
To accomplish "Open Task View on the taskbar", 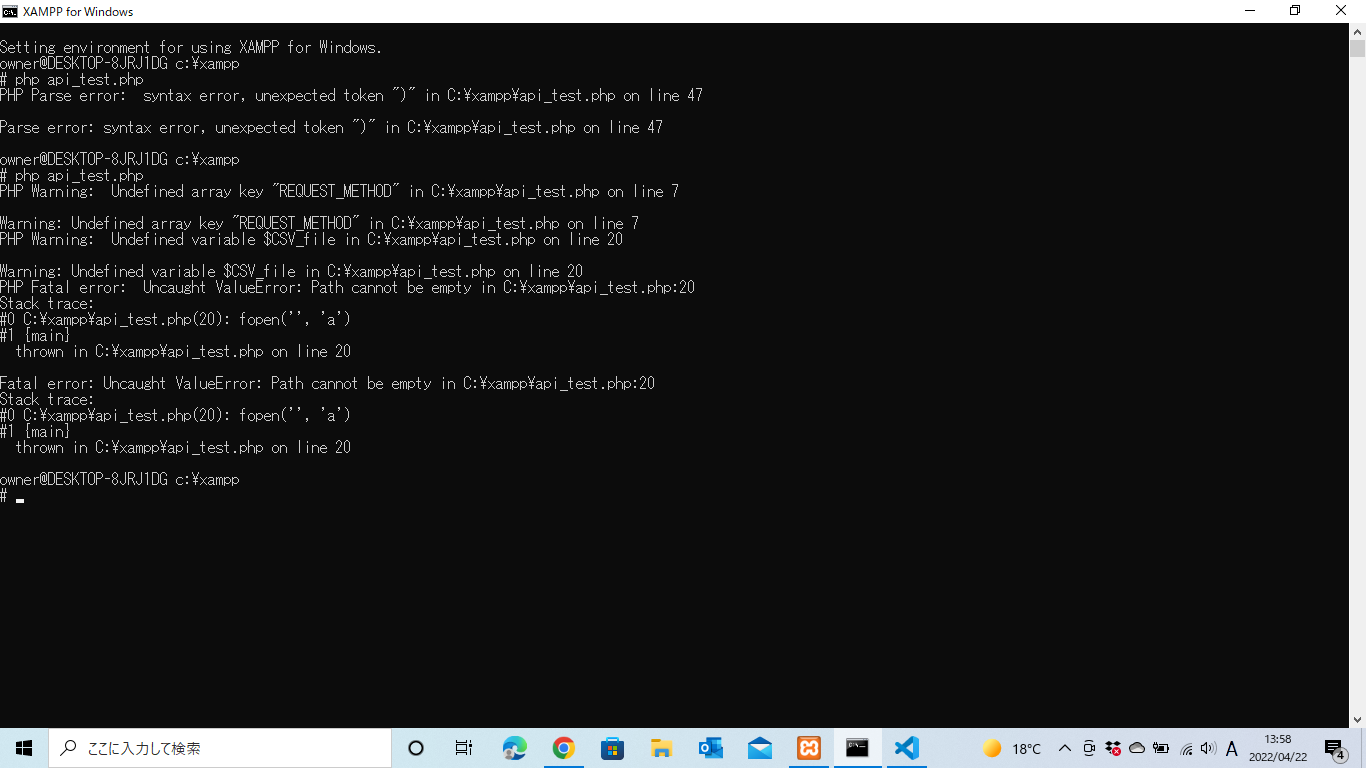I will coord(464,748).
